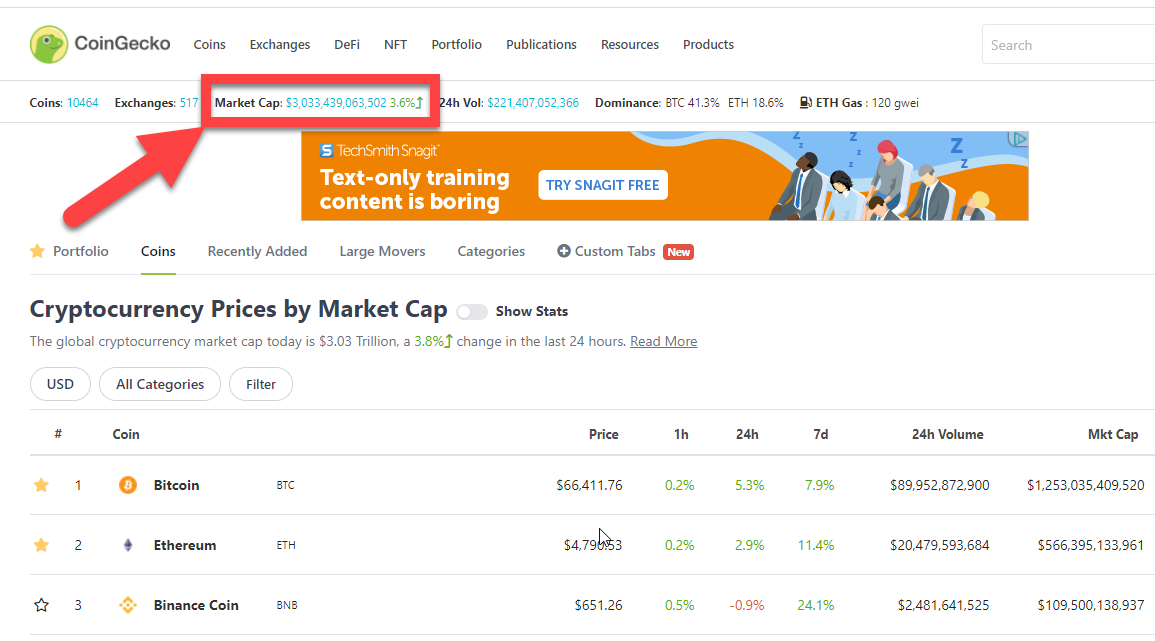
Task: Click the TRY SNAGIT FREE button
Action: (603, 185)
